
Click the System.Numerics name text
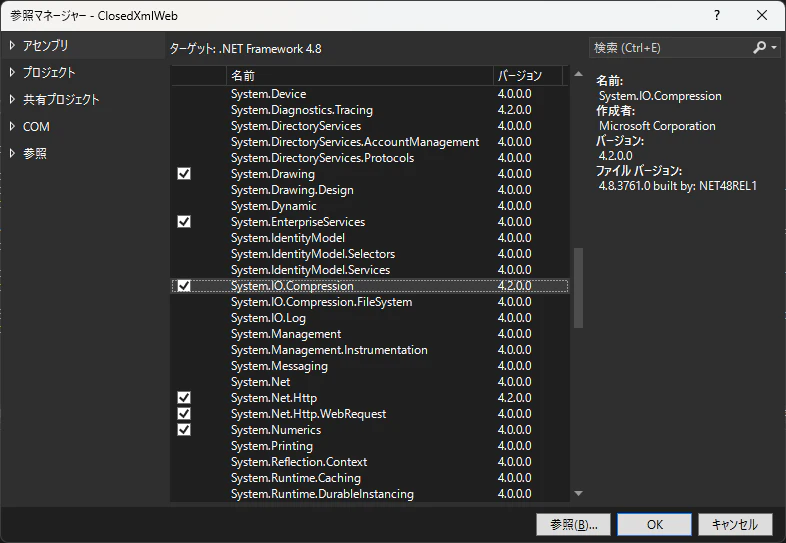coord(276,430)
